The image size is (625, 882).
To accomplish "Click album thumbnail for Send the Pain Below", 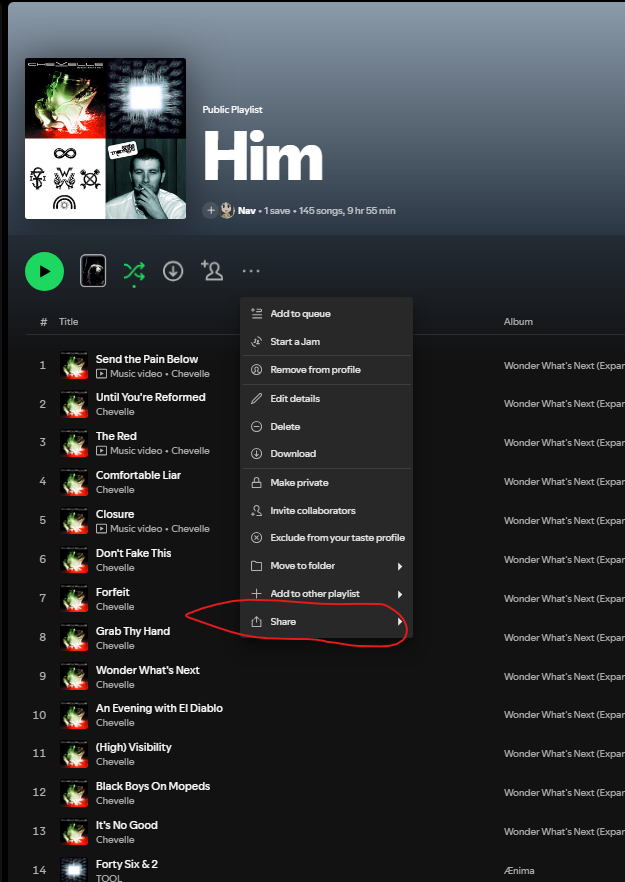I will (x=74, y=366).
